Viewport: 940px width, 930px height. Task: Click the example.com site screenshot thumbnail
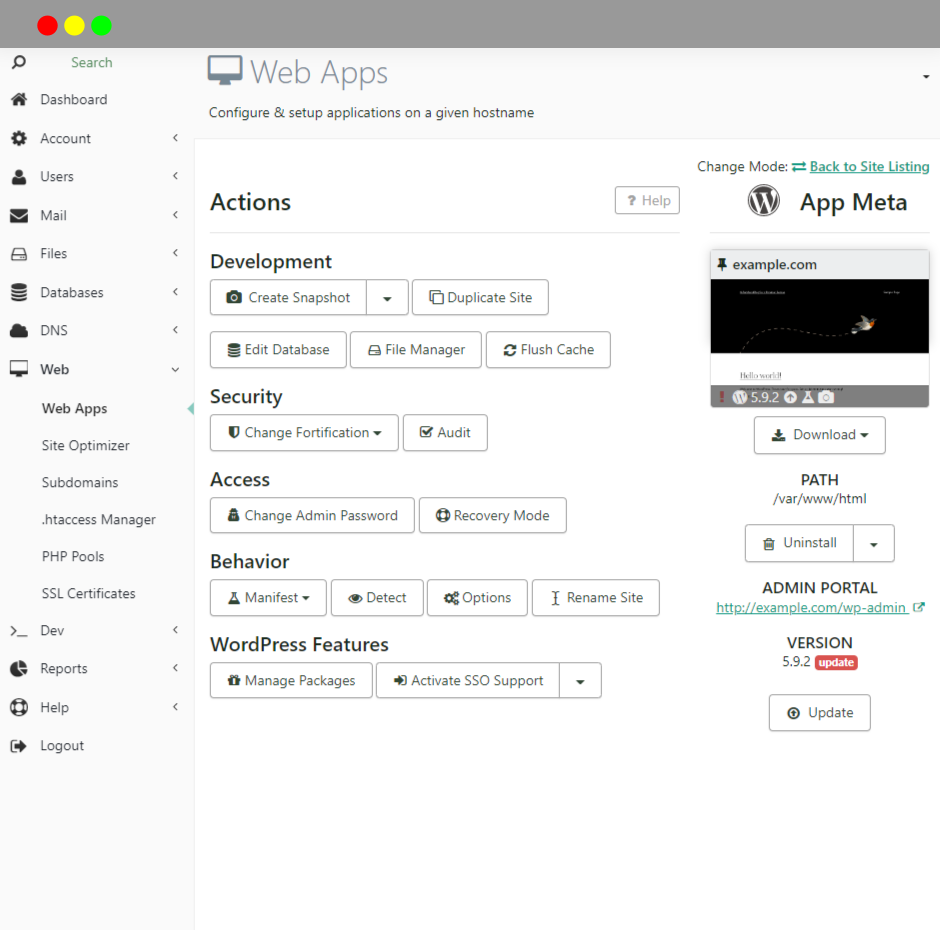[820, 332]
